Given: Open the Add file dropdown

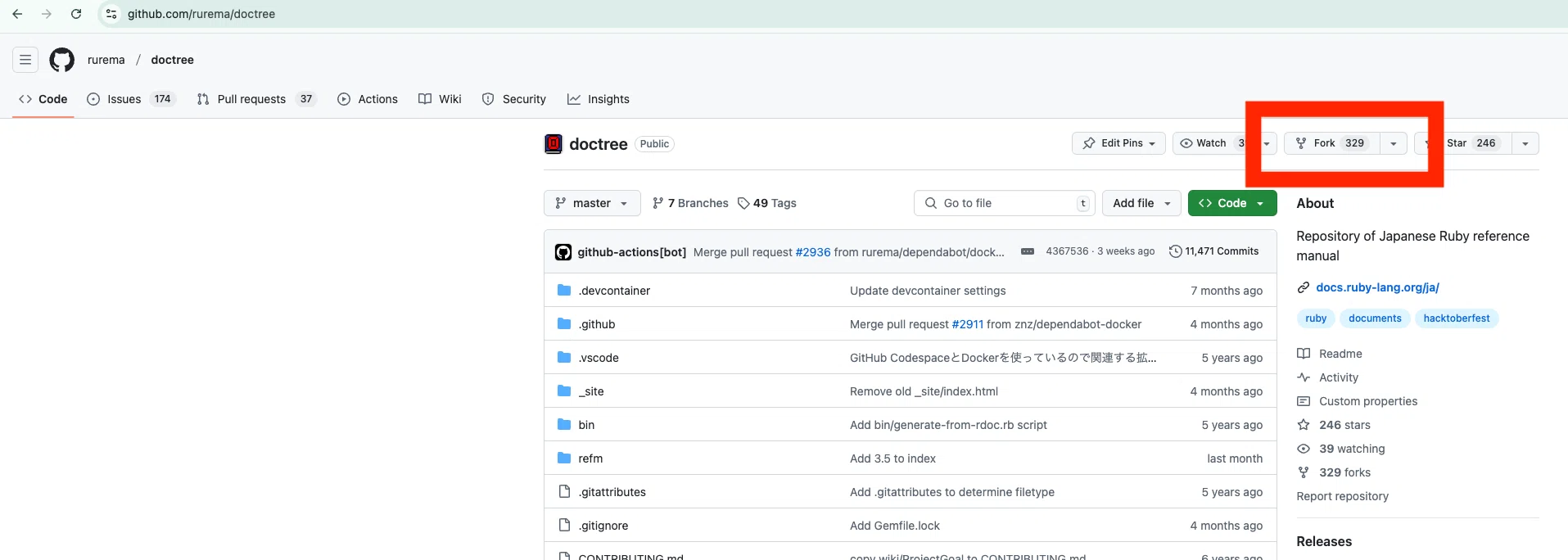Looking at the screenshot, I should (x=1142, y=203).
